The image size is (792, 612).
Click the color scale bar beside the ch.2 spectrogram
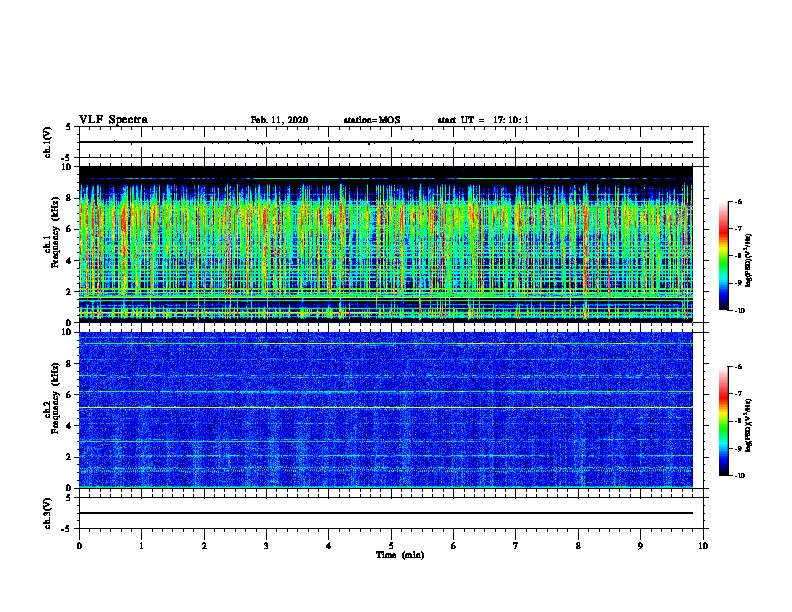724,421
